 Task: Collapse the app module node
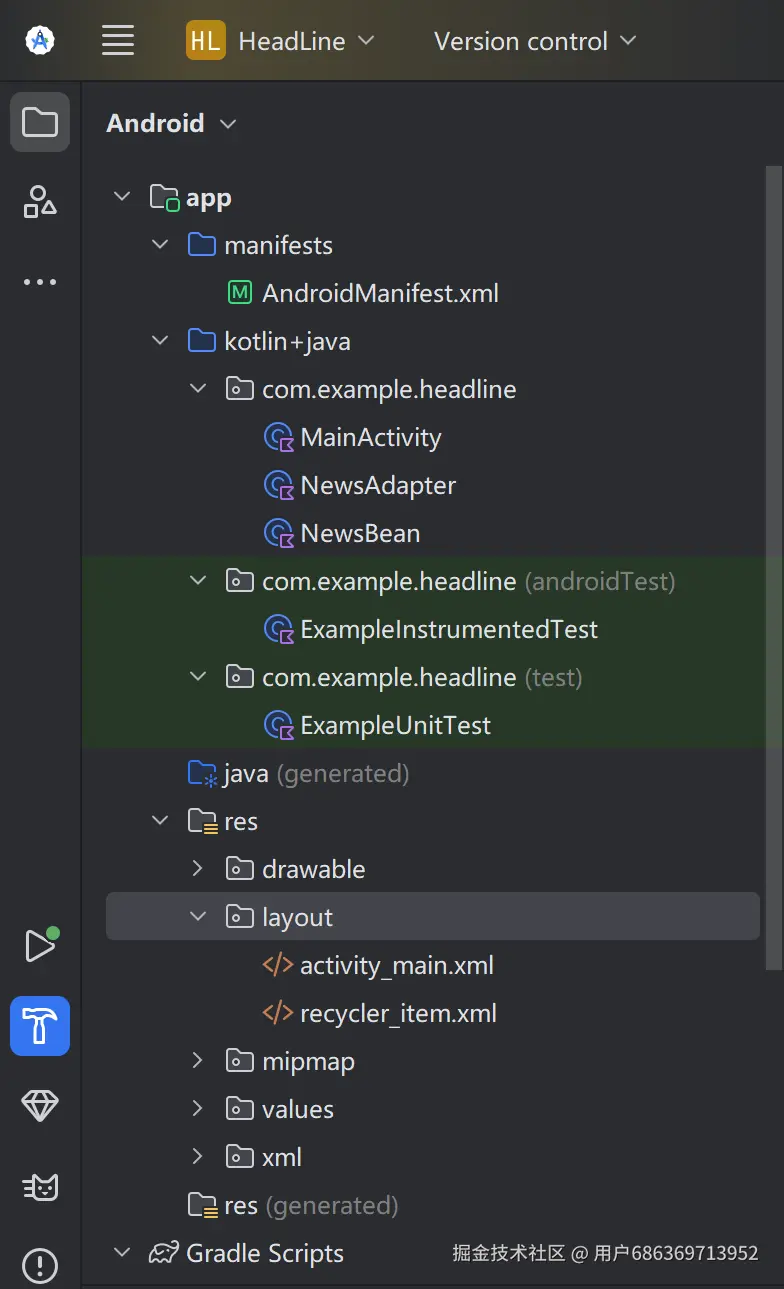click(122, 197)
